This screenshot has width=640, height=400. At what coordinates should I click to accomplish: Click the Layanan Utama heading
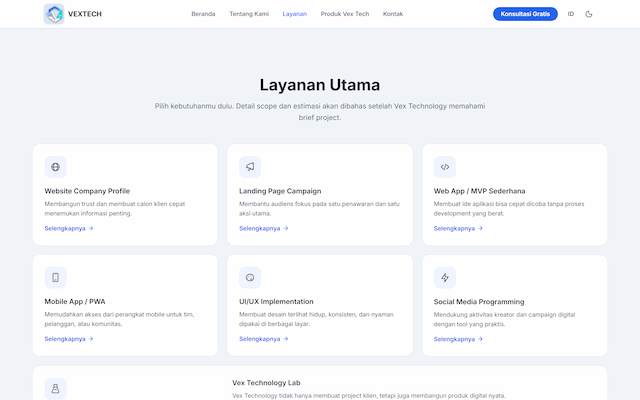[x=320, y=85]
